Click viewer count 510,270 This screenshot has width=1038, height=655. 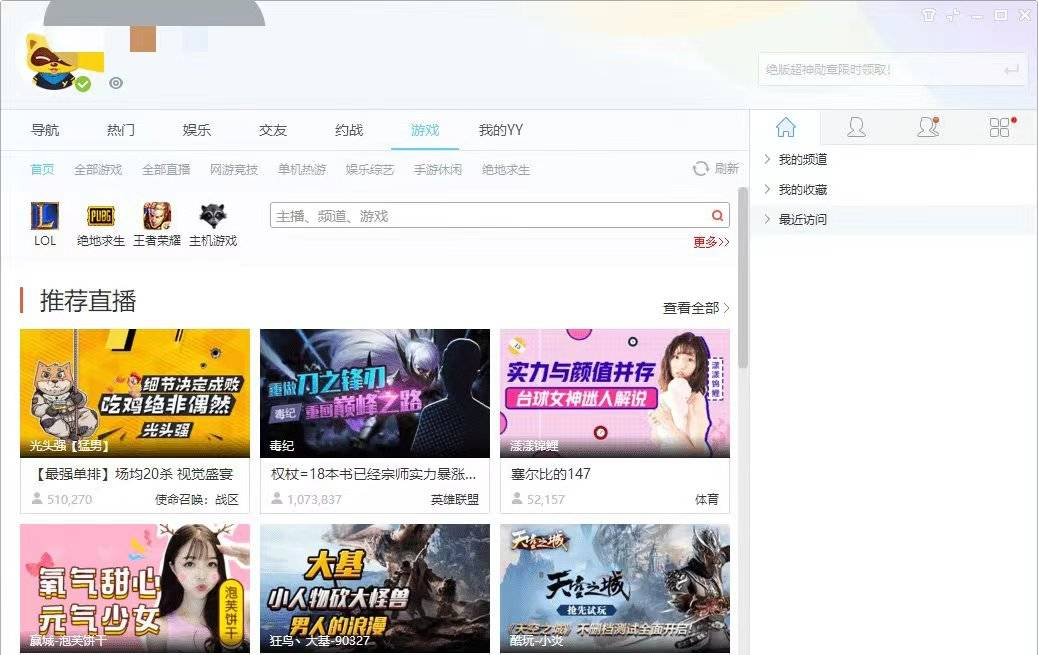tap(70, 499)
